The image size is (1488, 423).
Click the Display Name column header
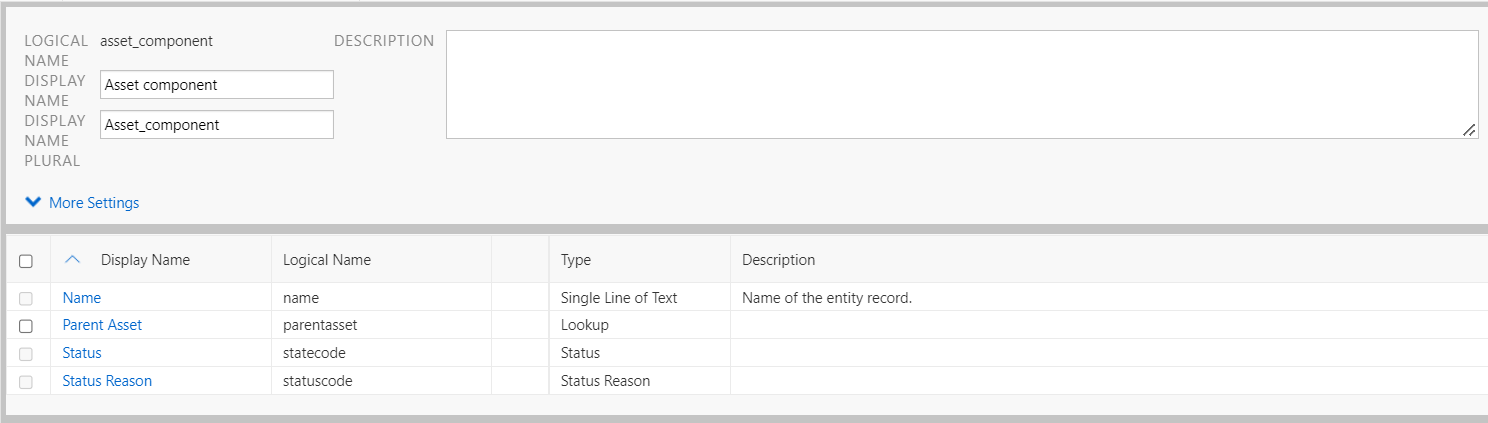point(145,260)
